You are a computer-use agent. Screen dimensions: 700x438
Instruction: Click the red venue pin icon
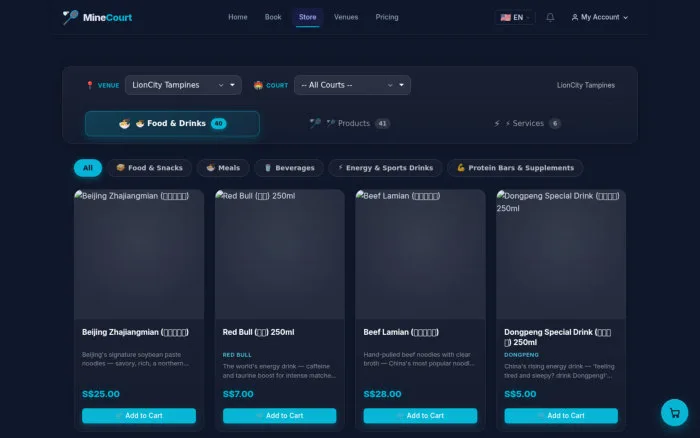click(x=90, y=85)
